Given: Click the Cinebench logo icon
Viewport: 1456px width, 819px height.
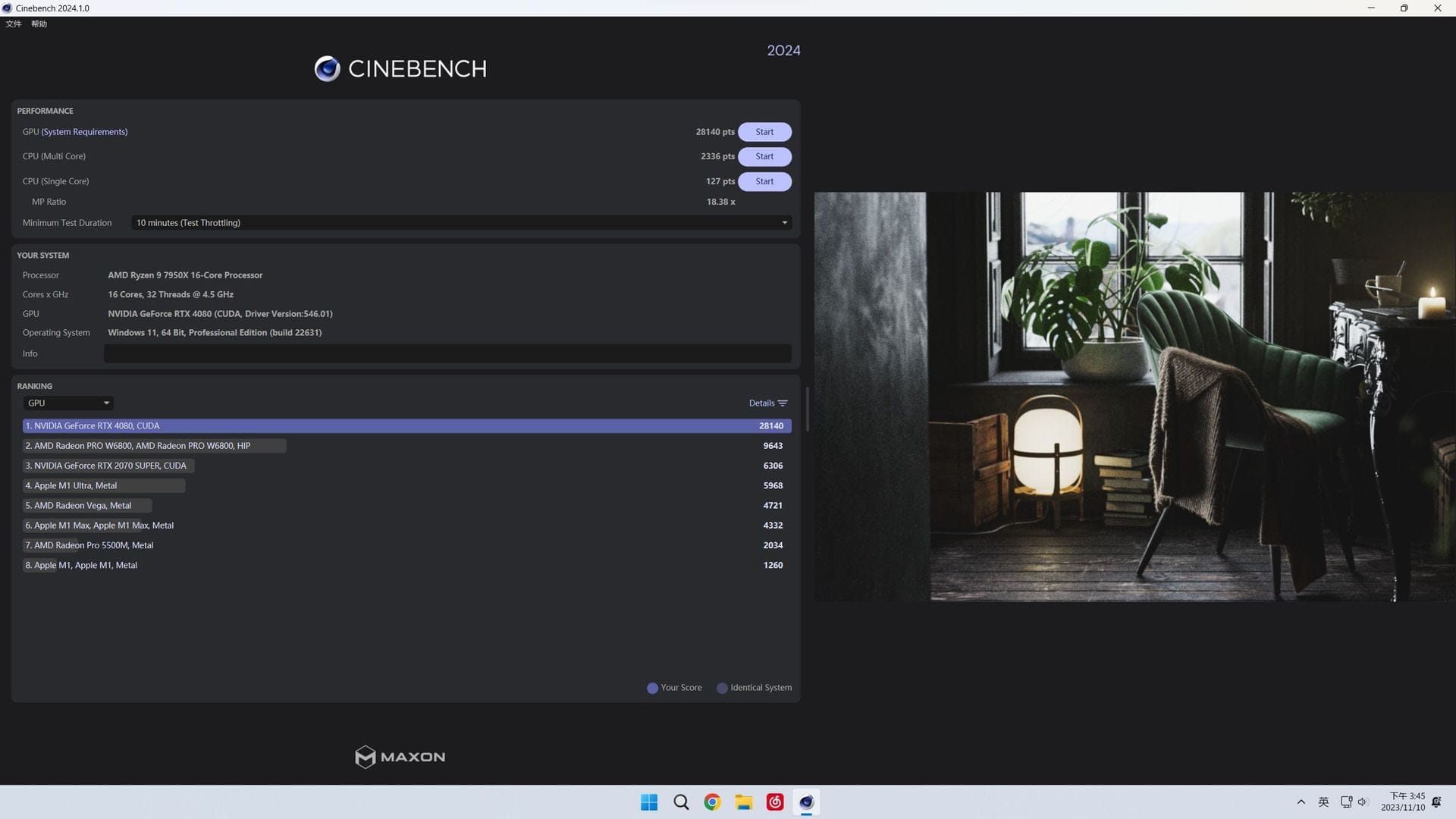Looking at the screenshot, I should pyautogui.click(x=328, y=69).
